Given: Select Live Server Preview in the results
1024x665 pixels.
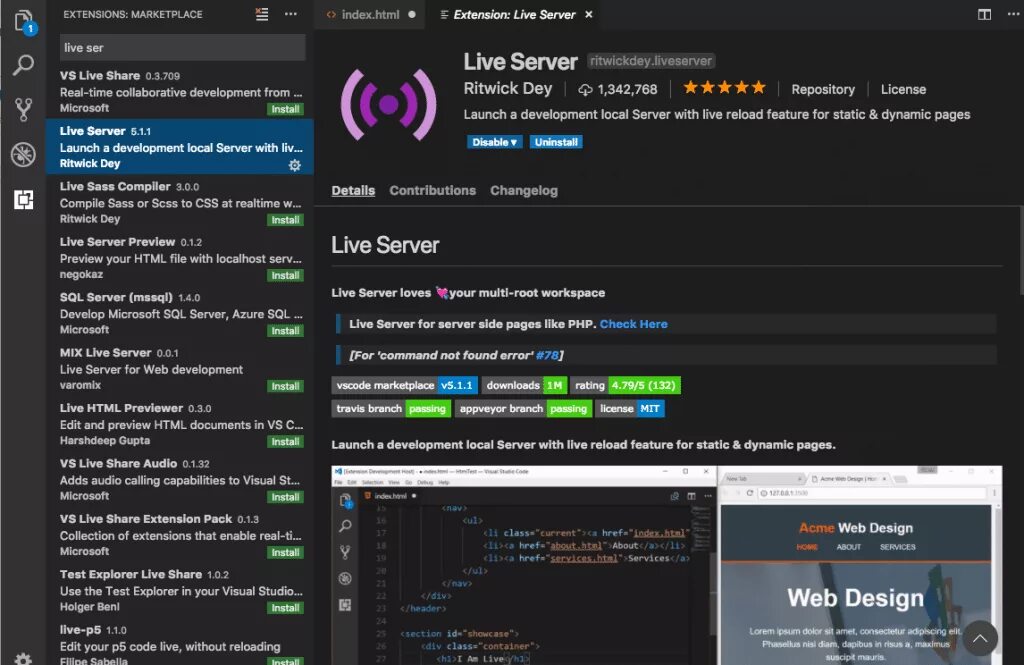Looking at the screenshot, I should tap(180, 258).
